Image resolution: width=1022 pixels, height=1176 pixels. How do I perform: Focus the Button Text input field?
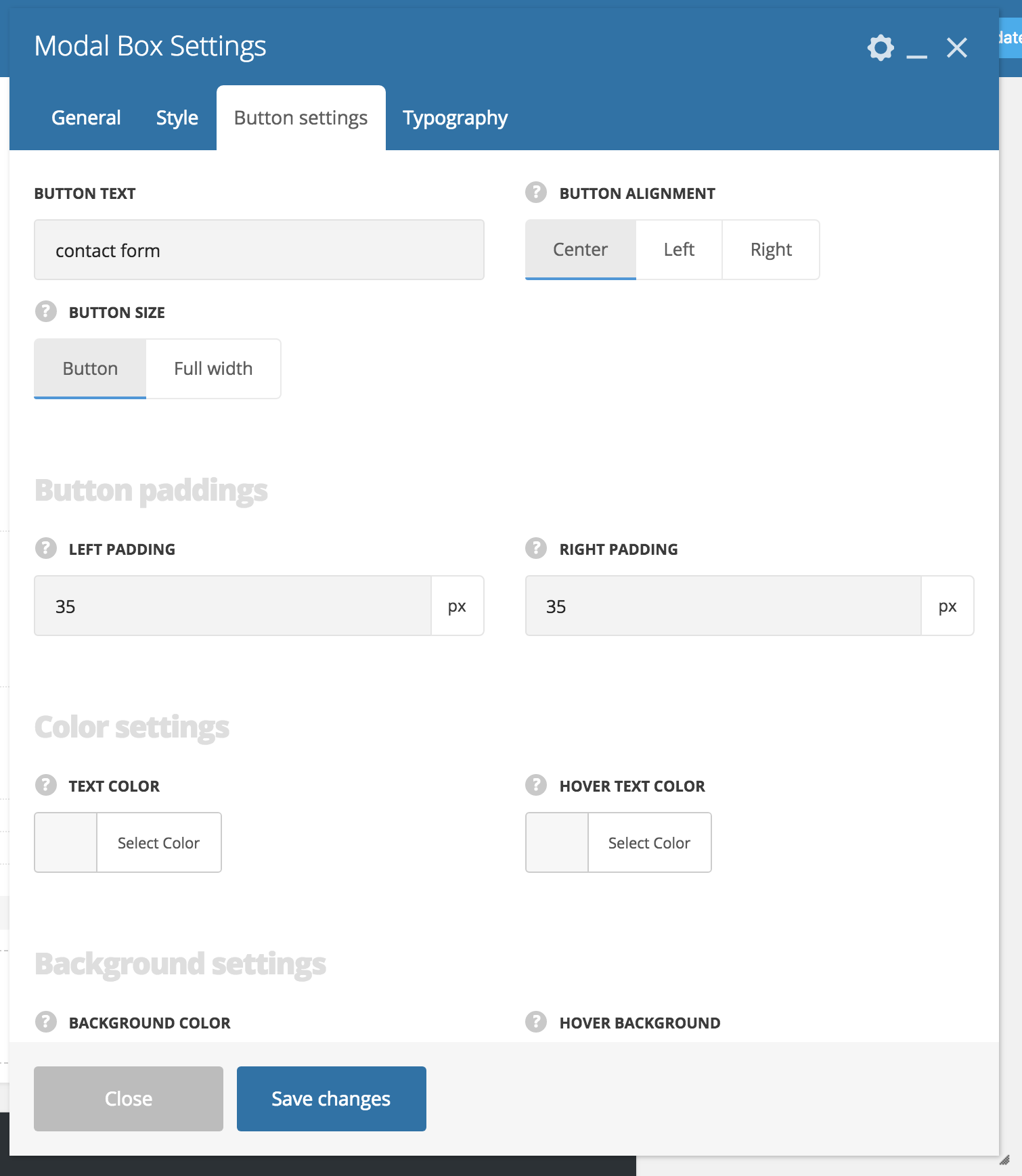(x=259, y=250)
